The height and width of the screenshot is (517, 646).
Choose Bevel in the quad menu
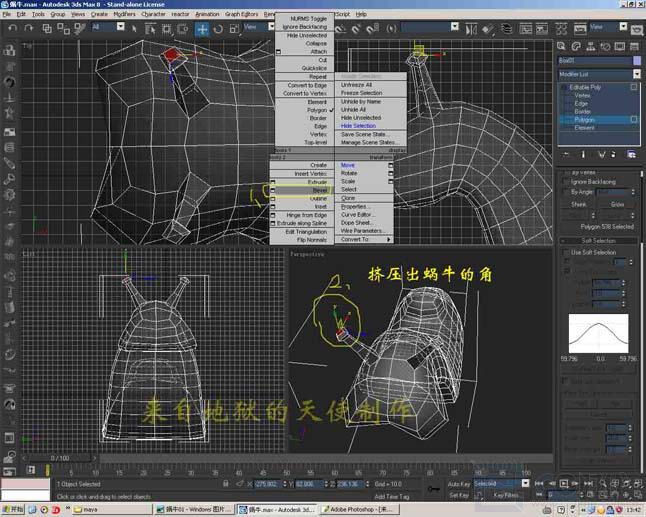[x=302, y=190]
